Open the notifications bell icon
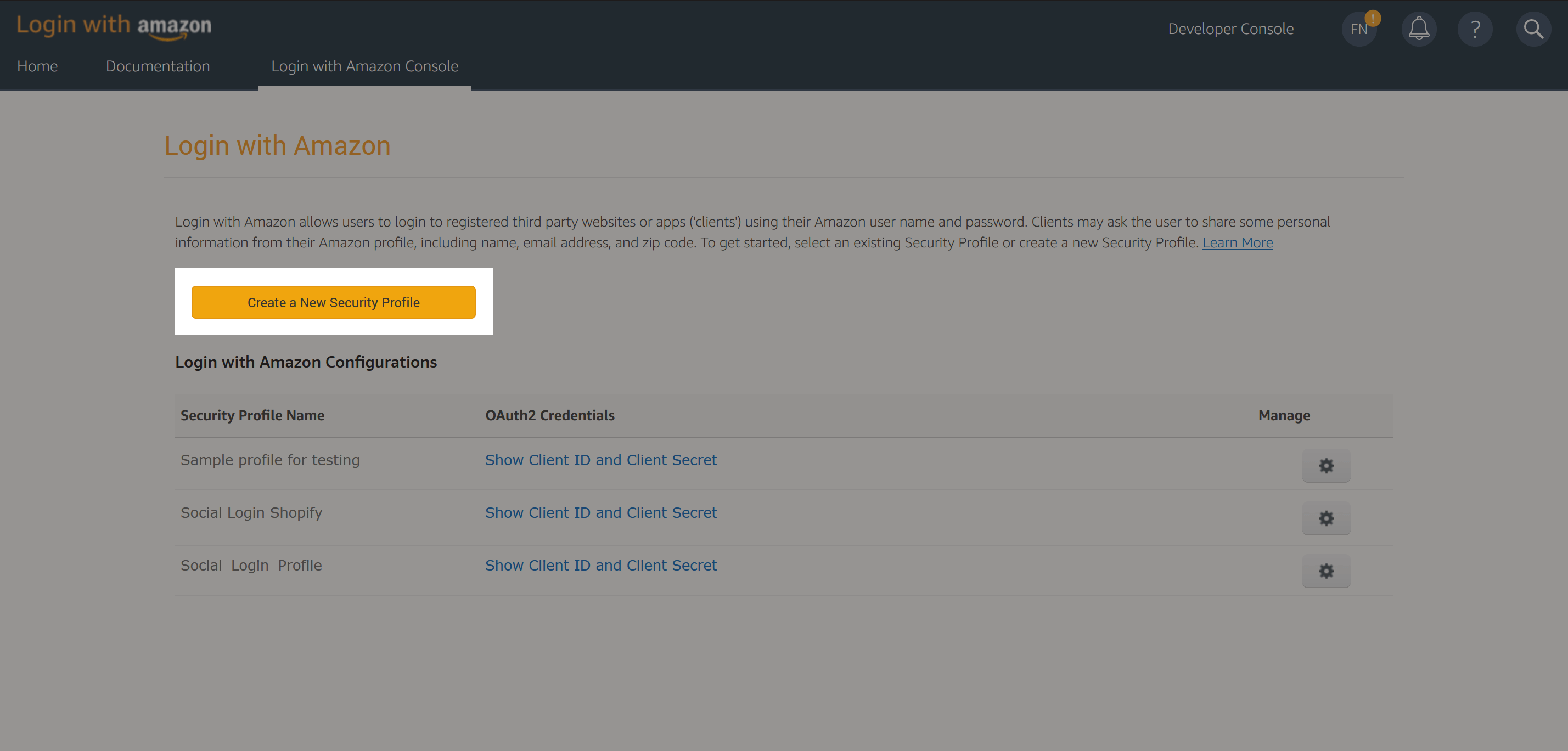The image size is (1568, 751). coord(1419,29)
